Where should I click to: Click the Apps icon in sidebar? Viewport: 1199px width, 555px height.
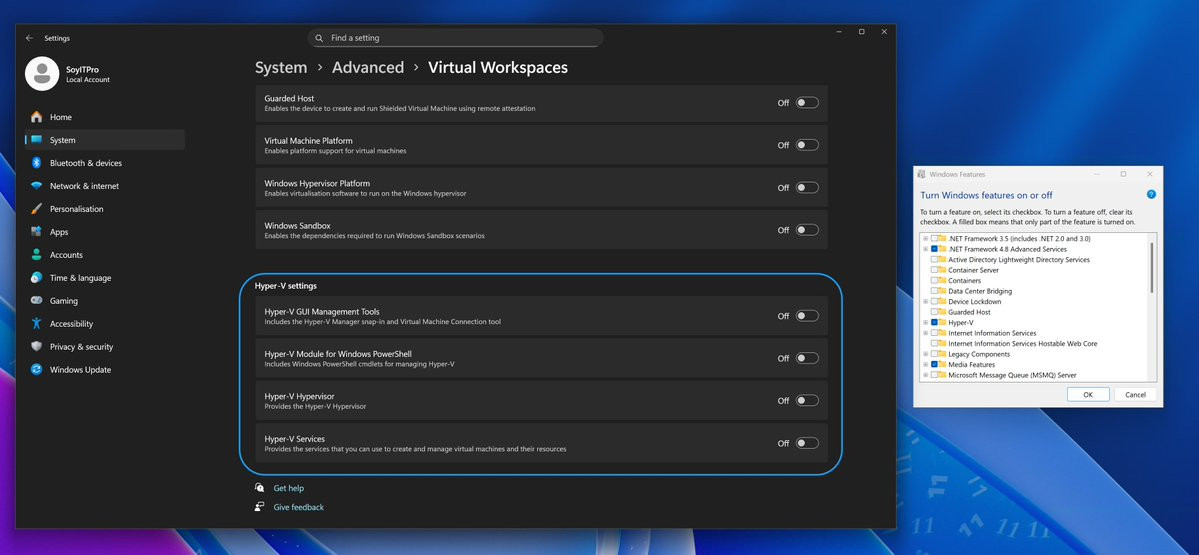[36, 232]
